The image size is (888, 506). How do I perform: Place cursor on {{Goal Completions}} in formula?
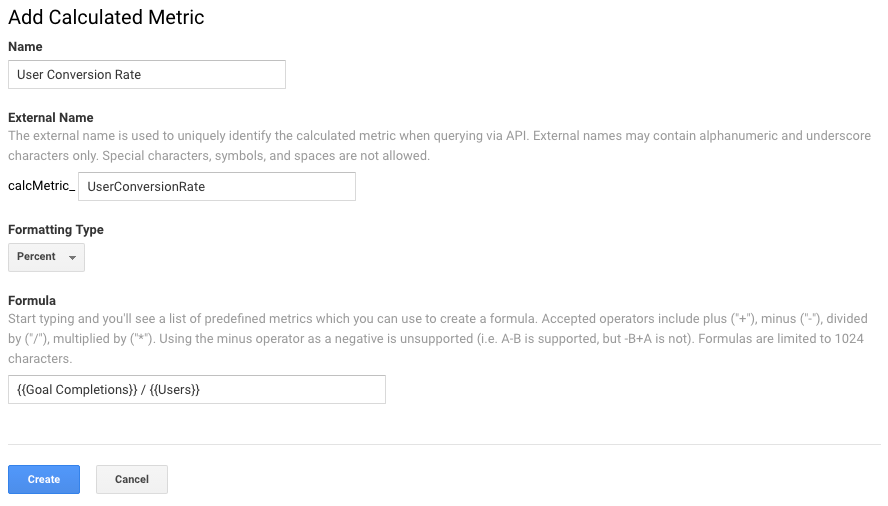[x=77, y=390]
